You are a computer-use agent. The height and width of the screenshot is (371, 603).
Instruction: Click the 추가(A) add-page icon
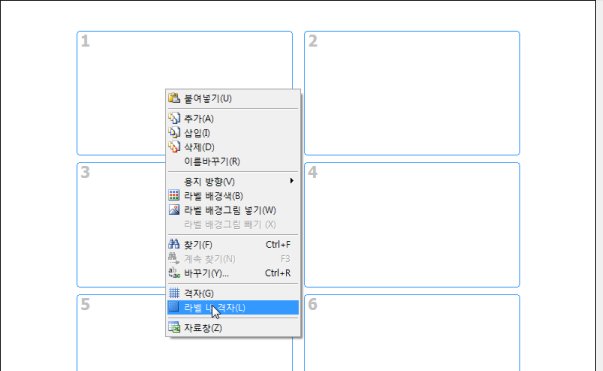coord(174,118)
